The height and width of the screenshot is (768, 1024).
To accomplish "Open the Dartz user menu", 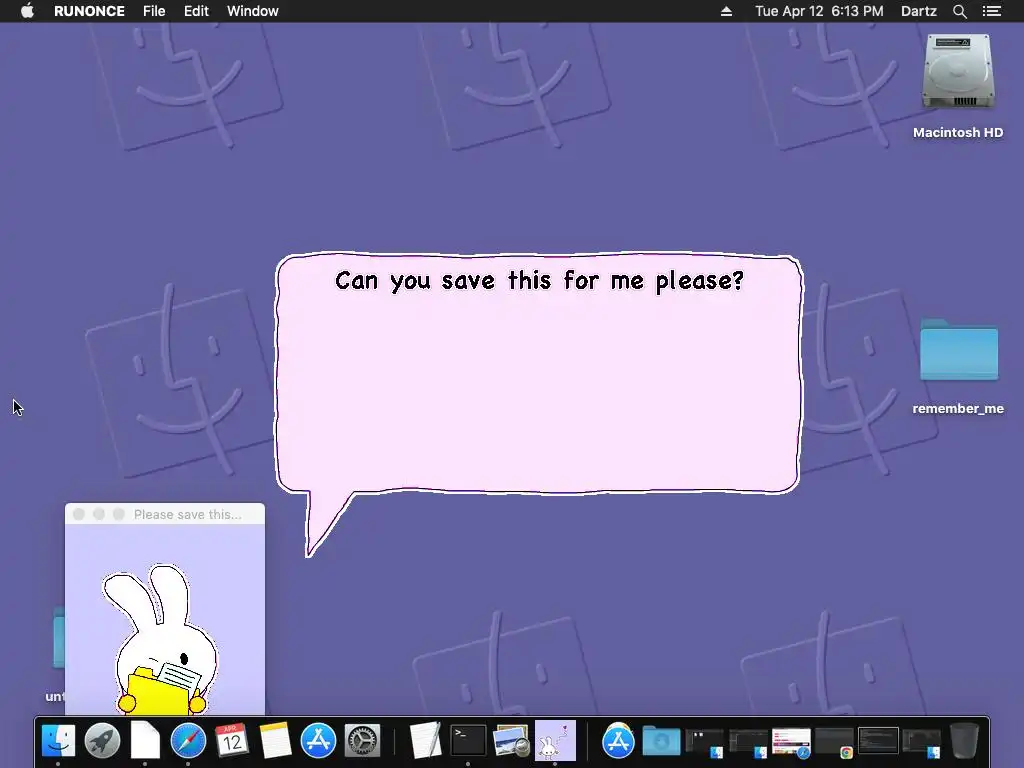I will (919, 11).
